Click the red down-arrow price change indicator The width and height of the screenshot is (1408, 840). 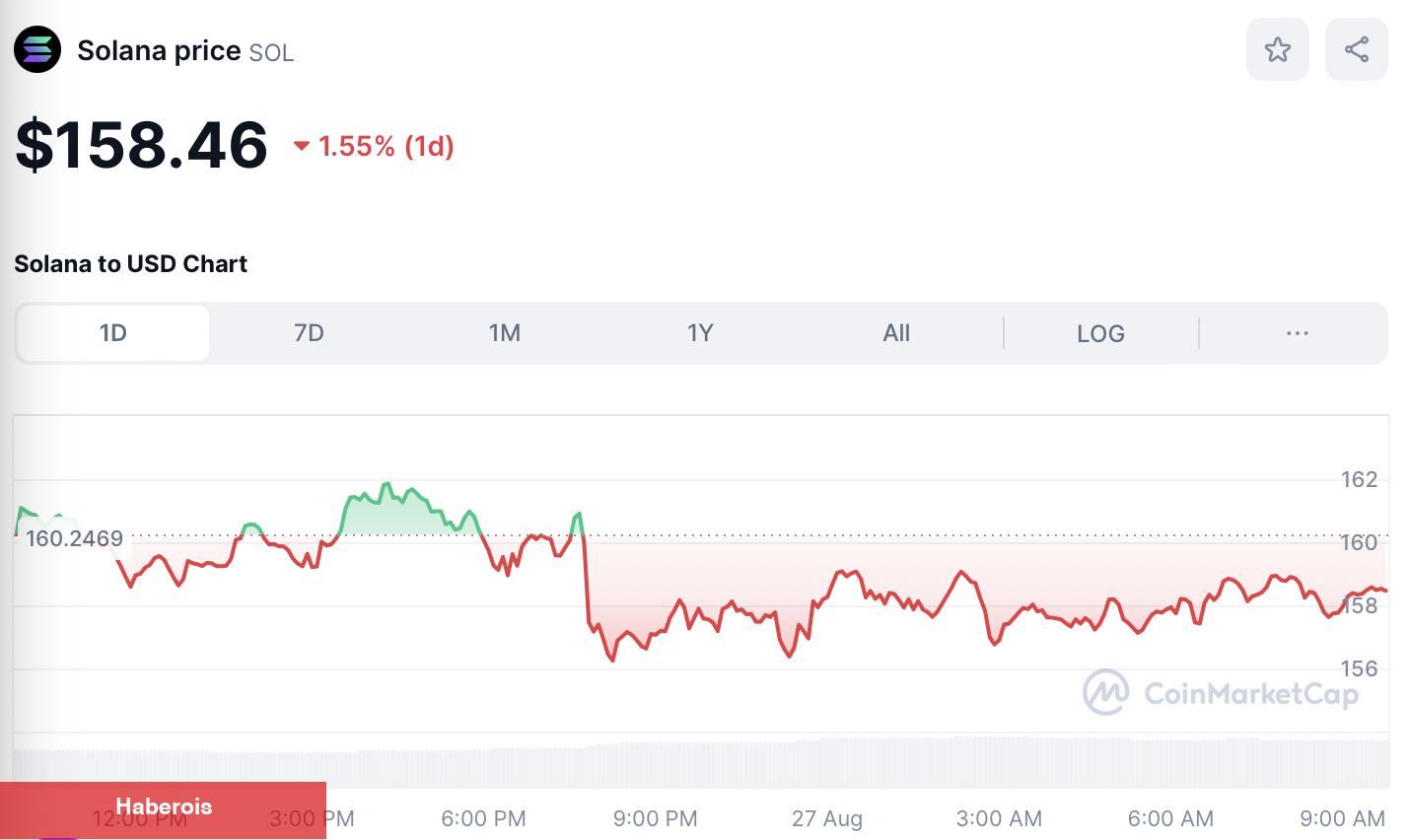click(302, 147)
